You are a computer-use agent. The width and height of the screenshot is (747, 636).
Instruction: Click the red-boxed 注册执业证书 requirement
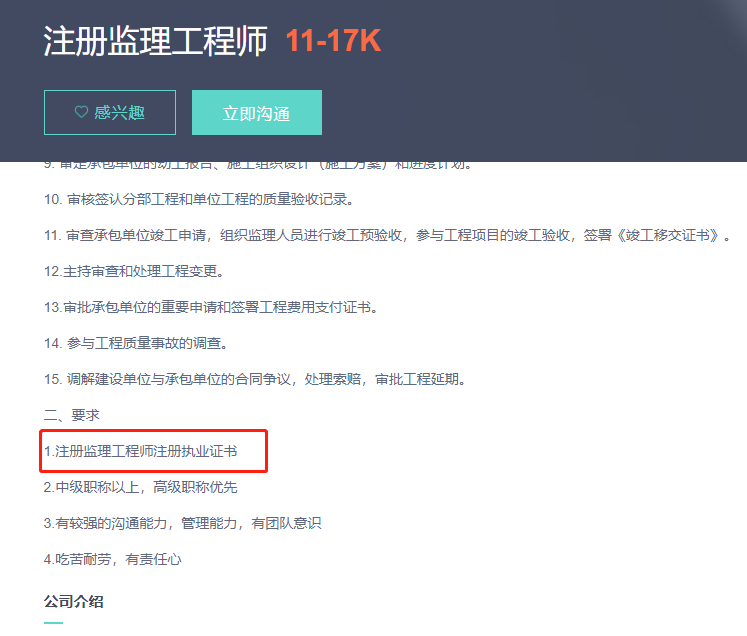point(141,452)
